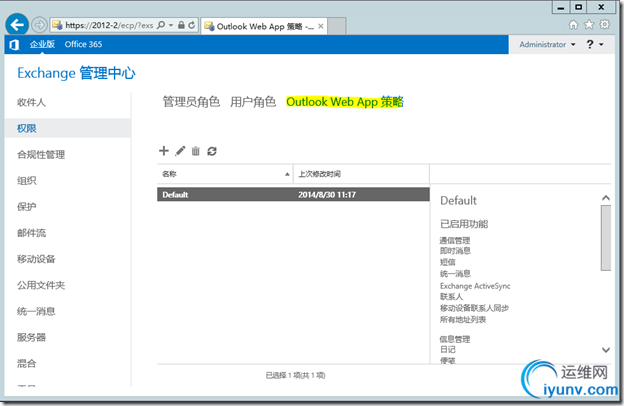The height and width of the screenshot is (406, 624).
Task: Click Exchange ActiveSync in the features list
Action: 475,286
